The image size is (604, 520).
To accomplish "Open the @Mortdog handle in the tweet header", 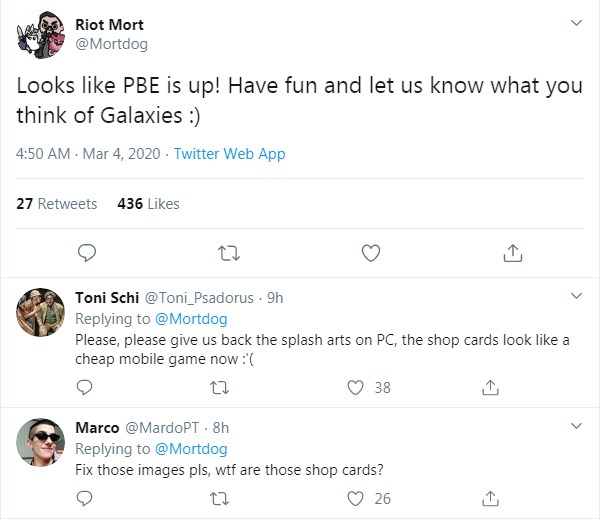I will 109,44.
